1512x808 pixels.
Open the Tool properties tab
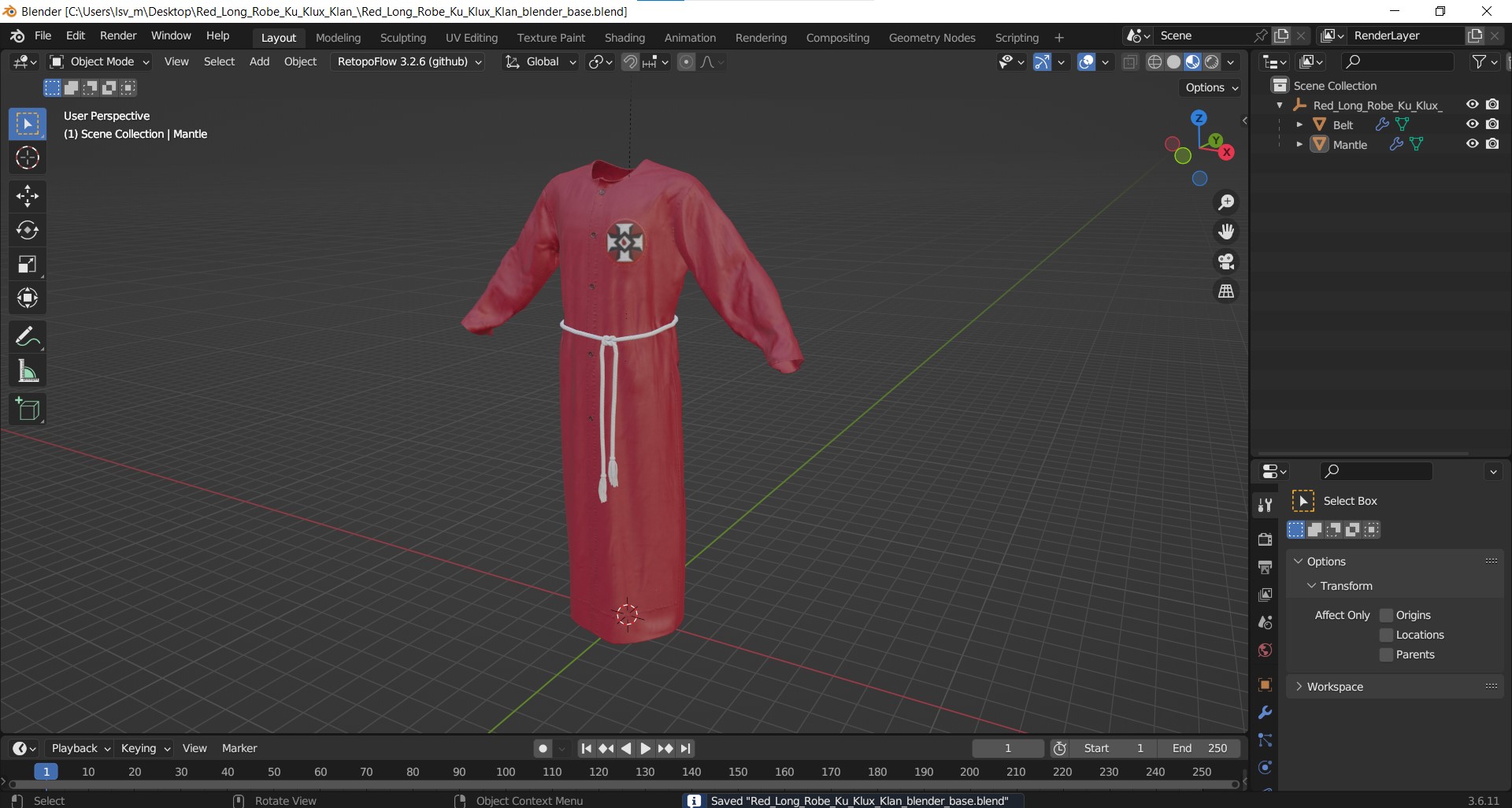1266,505
